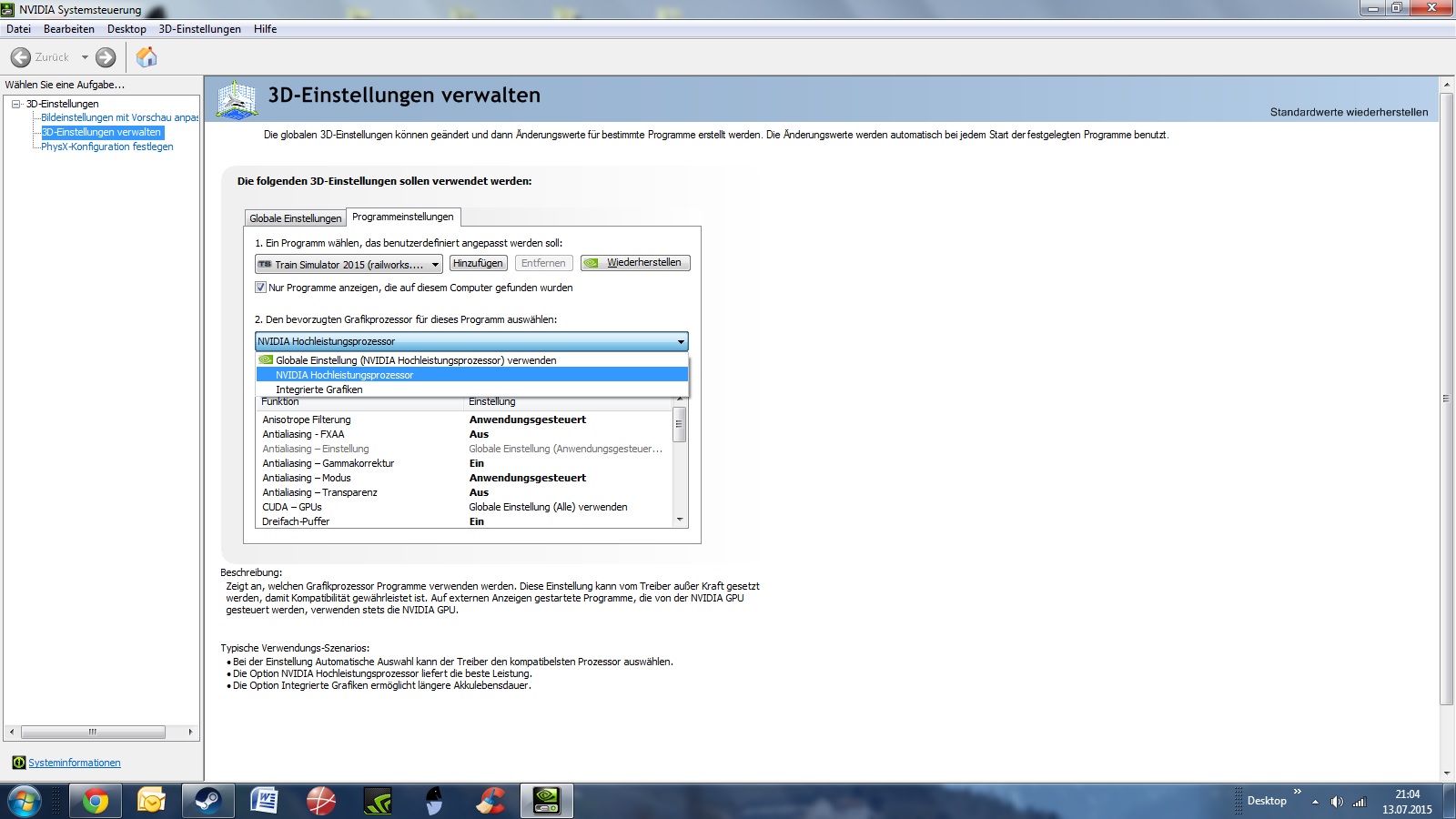Click the Entfernen button

click(x=543, y=263)
